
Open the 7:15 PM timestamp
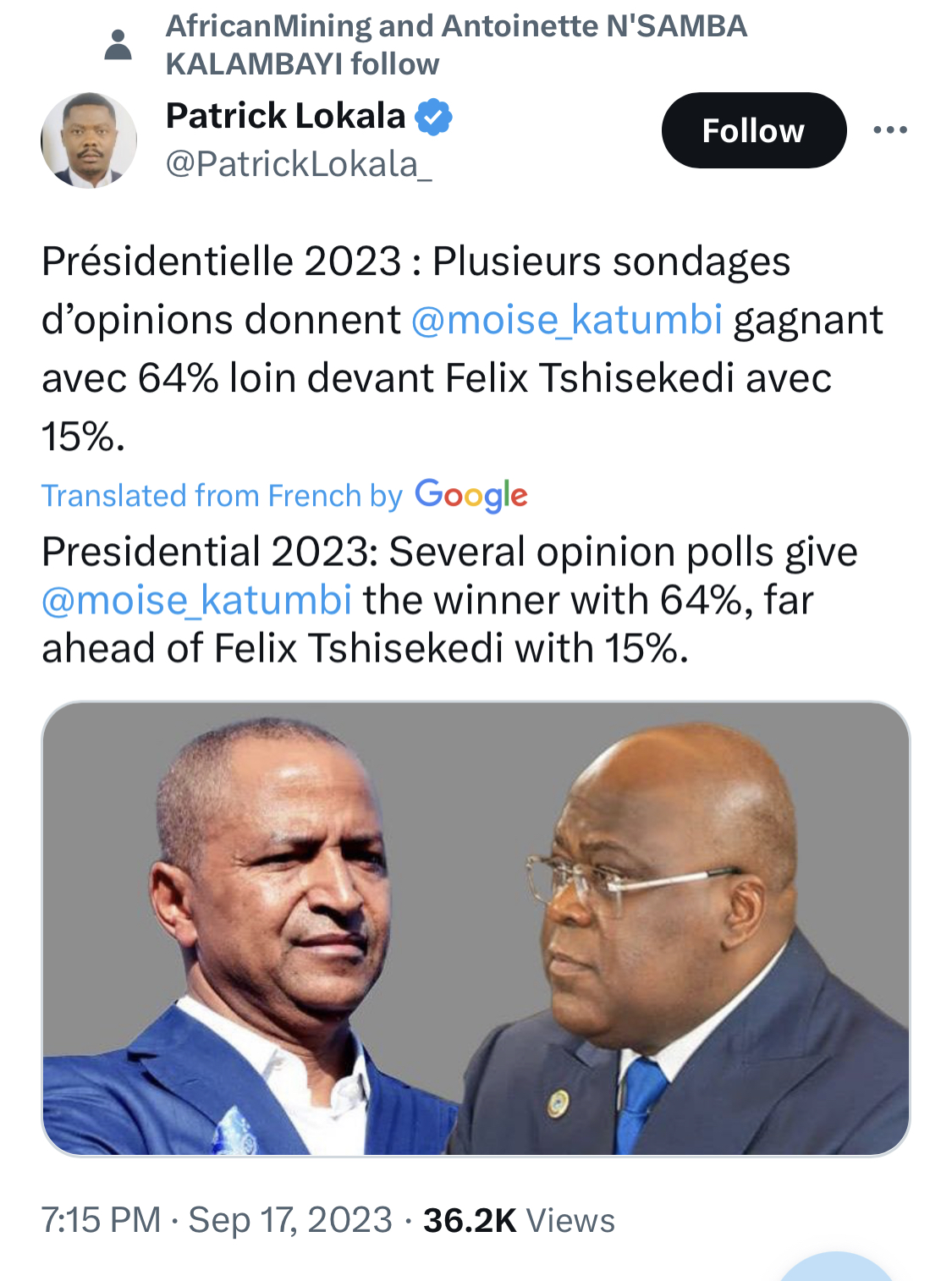[101, 1220]
